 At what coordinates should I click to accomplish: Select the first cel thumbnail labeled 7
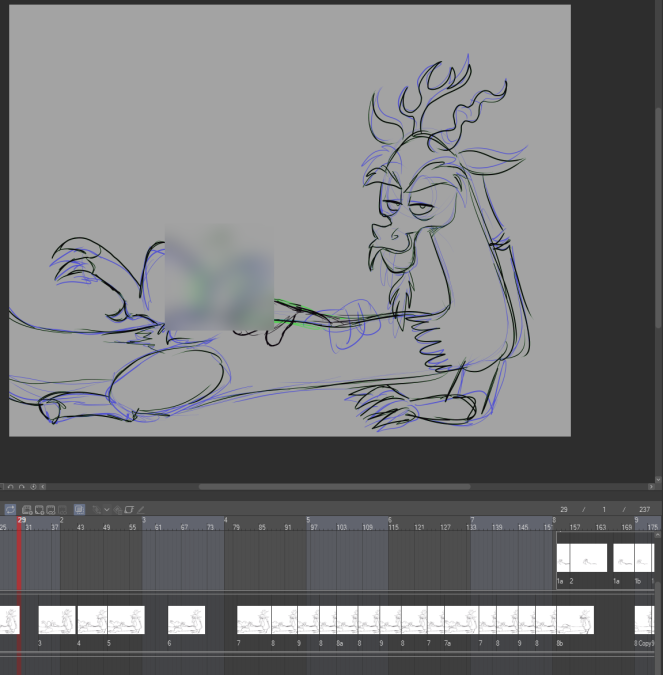pyautogui.click(x=254, y=620)
